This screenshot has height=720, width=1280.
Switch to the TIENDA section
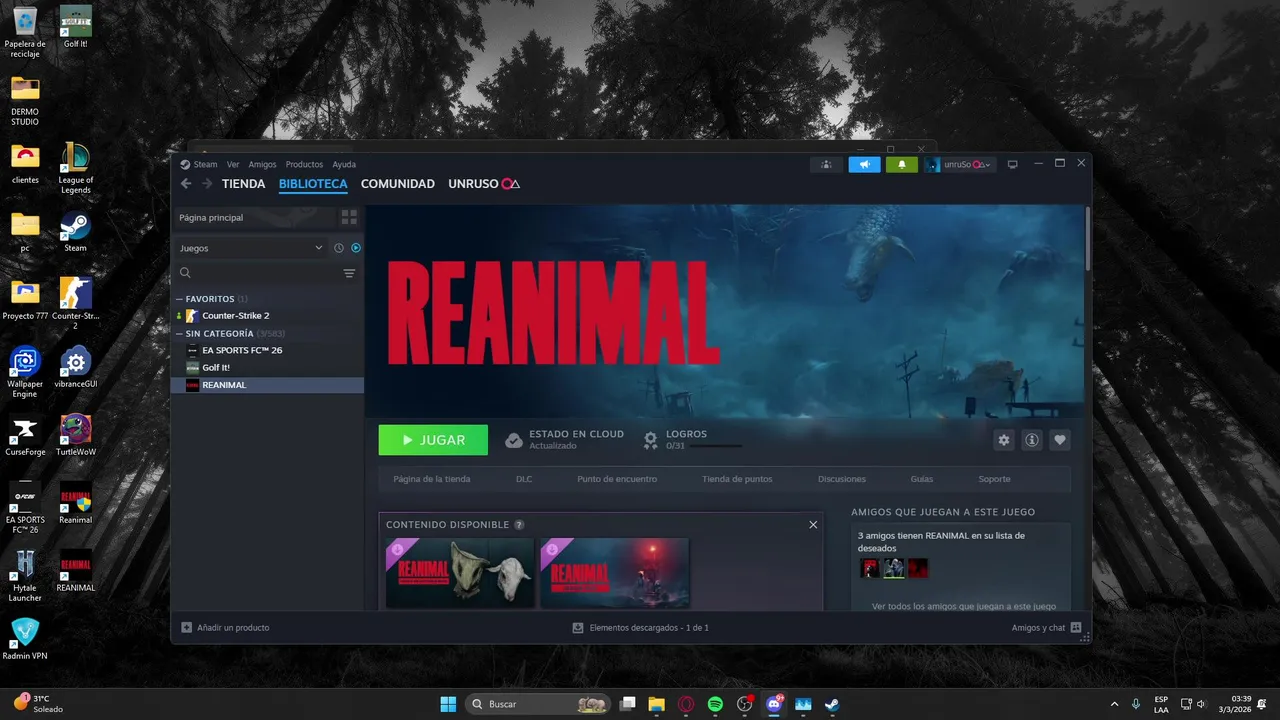click(243, 184)
